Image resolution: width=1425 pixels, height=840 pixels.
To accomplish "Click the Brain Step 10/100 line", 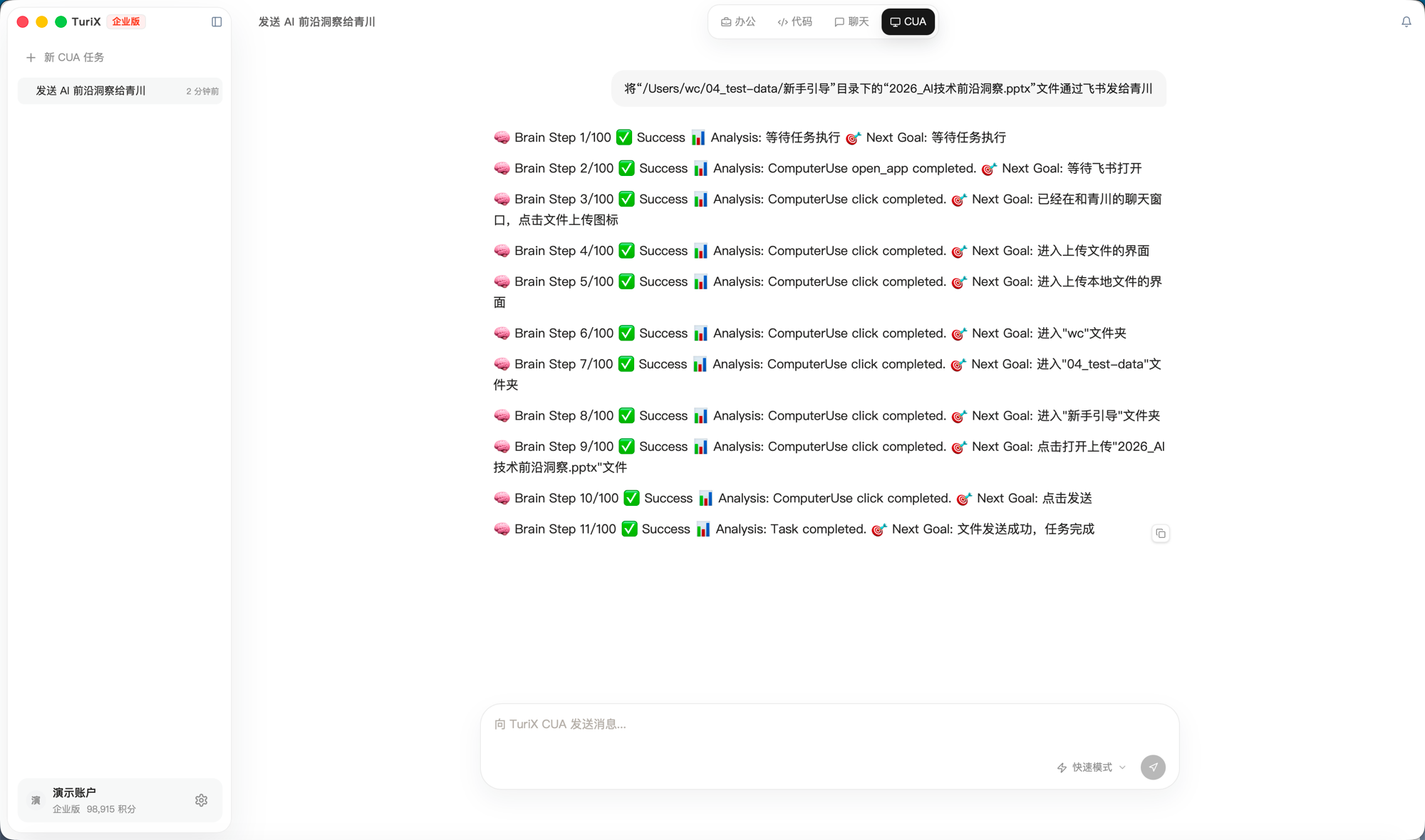I will [x=792, y=498].
